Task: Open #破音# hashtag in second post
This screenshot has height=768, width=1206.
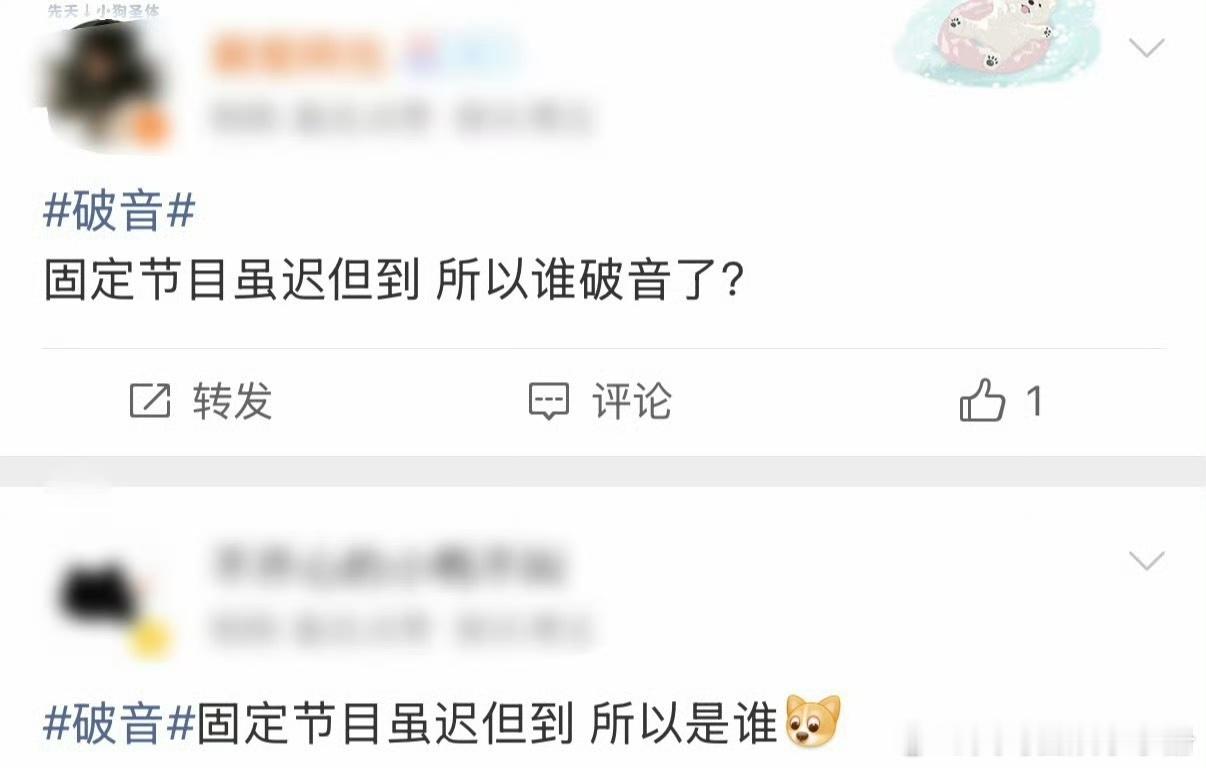Action: coord(119,723)
